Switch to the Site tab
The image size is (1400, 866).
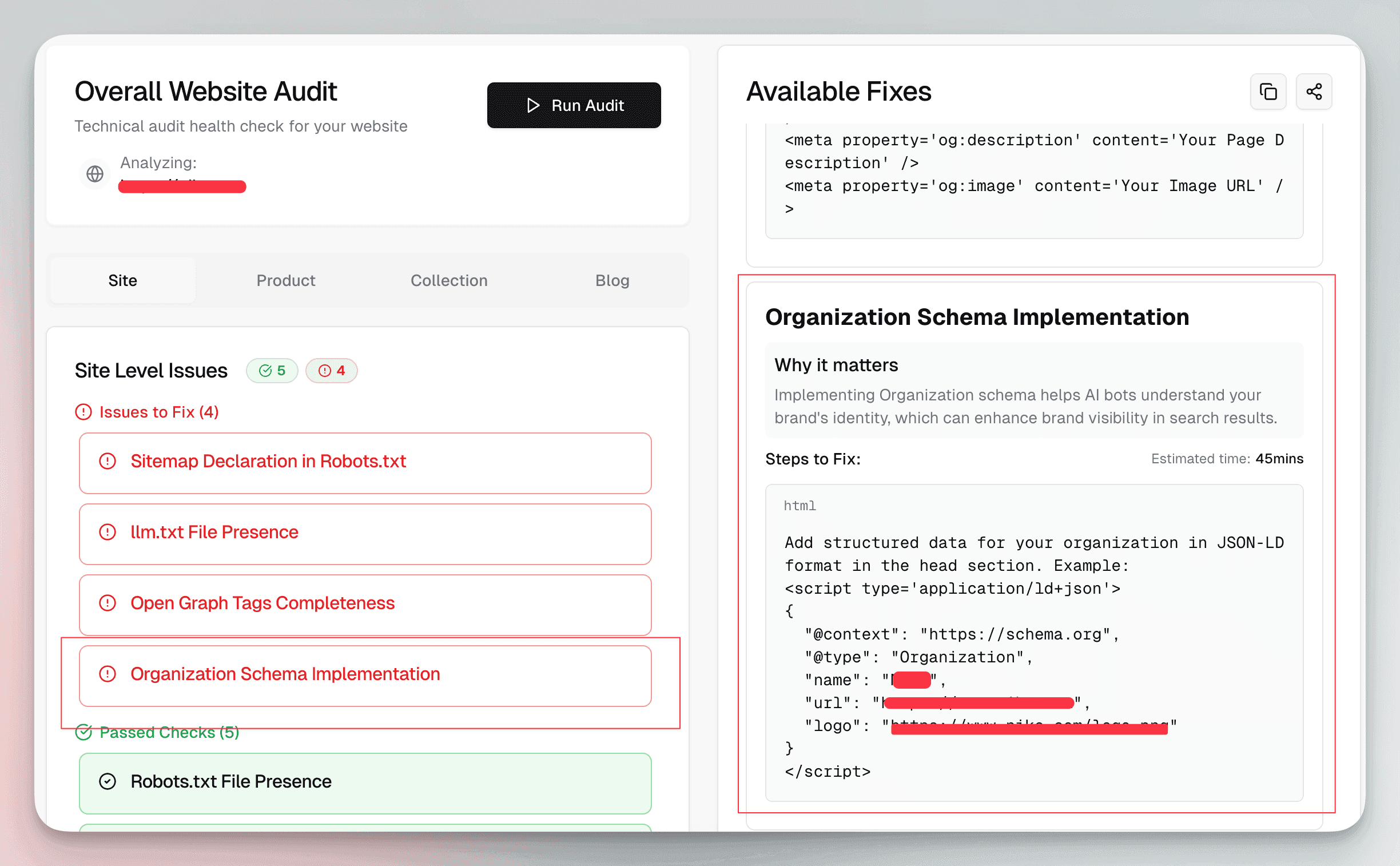pos(122,280)
